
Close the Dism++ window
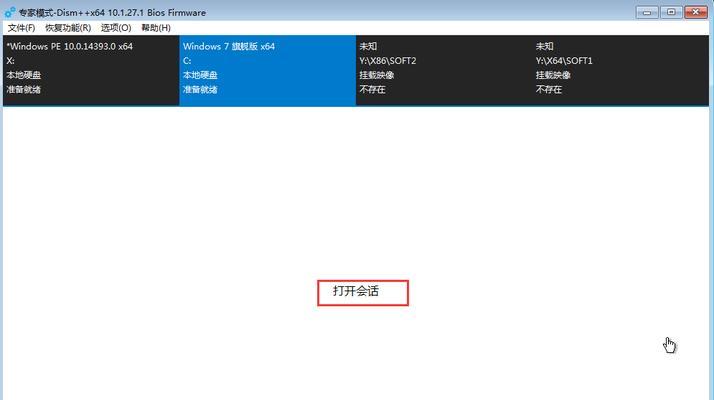[x=695, y=12]
